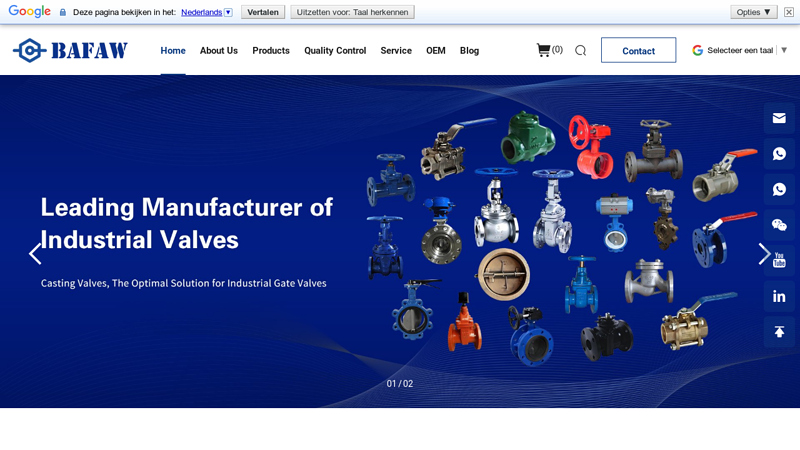The width and height of the screenshot is (800, 450).
Task: Open the shopping cart icon
Action: (x=543, y=50)
